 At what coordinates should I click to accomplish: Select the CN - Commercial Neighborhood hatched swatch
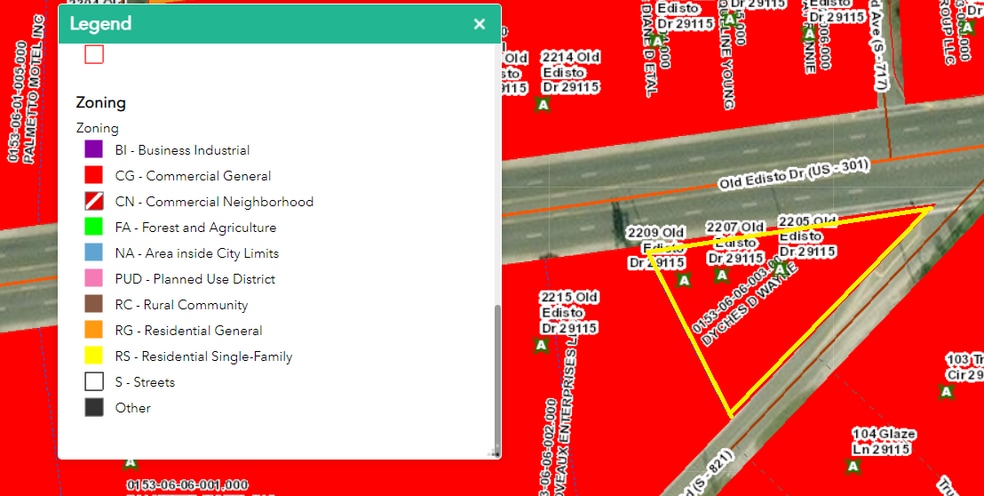(94, 202)
